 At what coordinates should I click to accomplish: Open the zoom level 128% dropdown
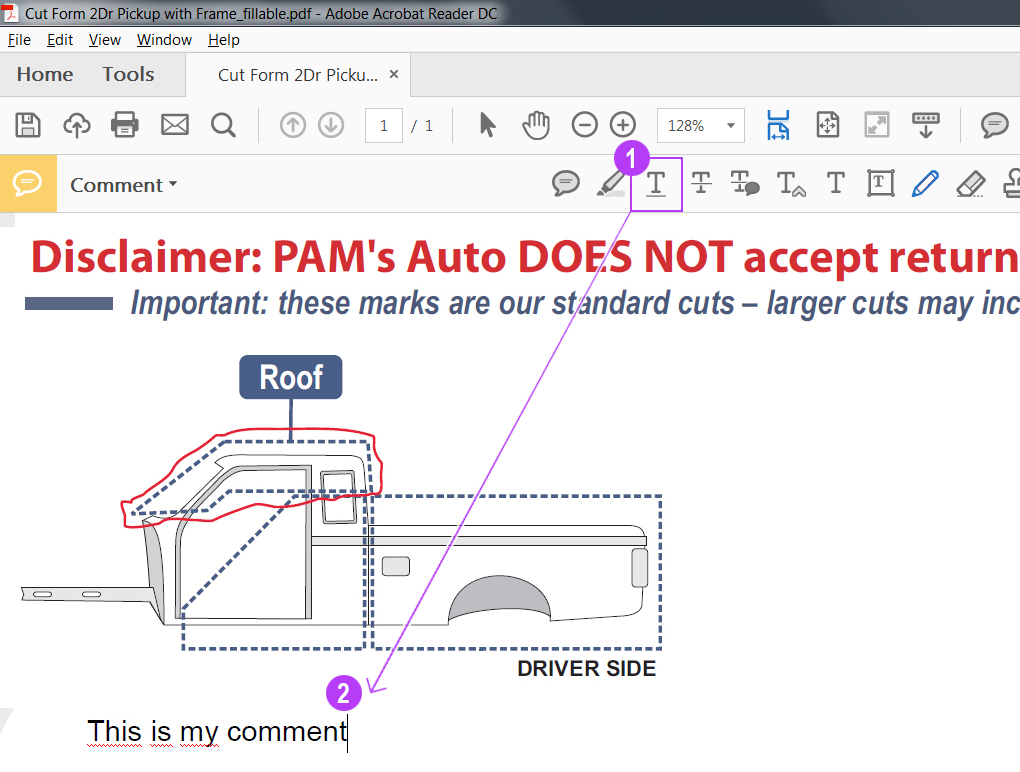click(701, 125)
